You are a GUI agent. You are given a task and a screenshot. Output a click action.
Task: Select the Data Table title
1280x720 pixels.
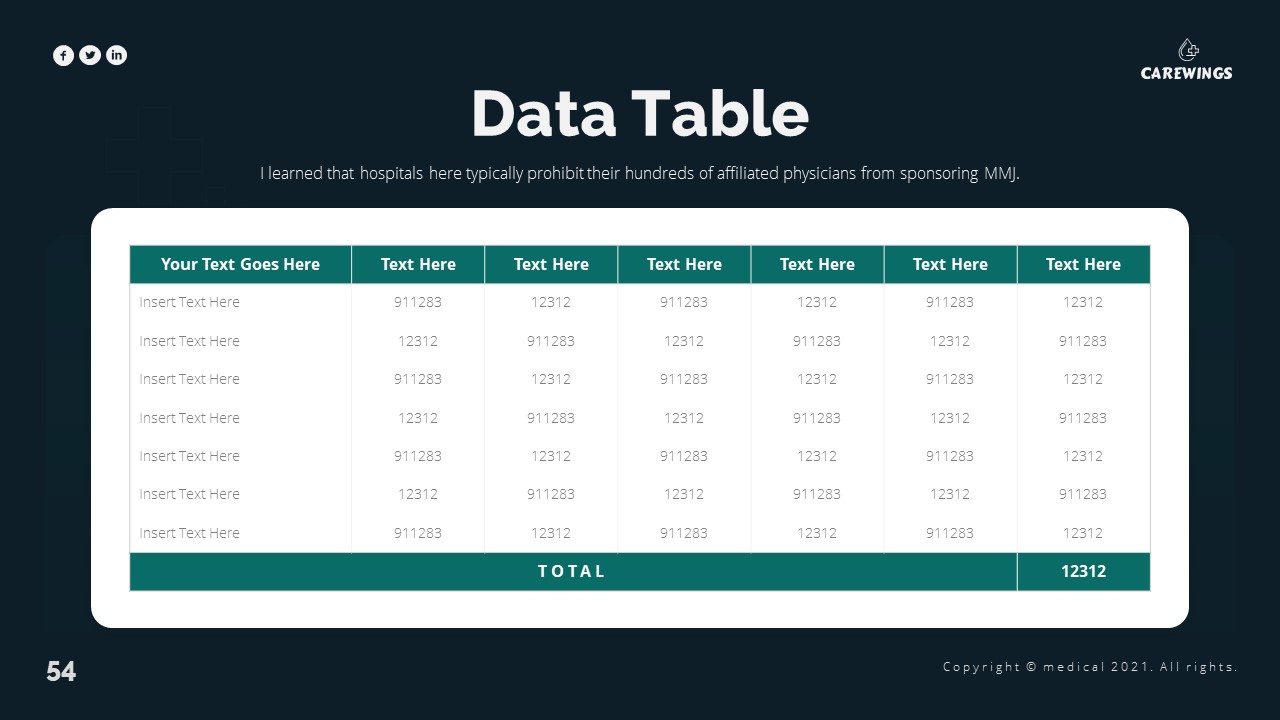[640, 113]
